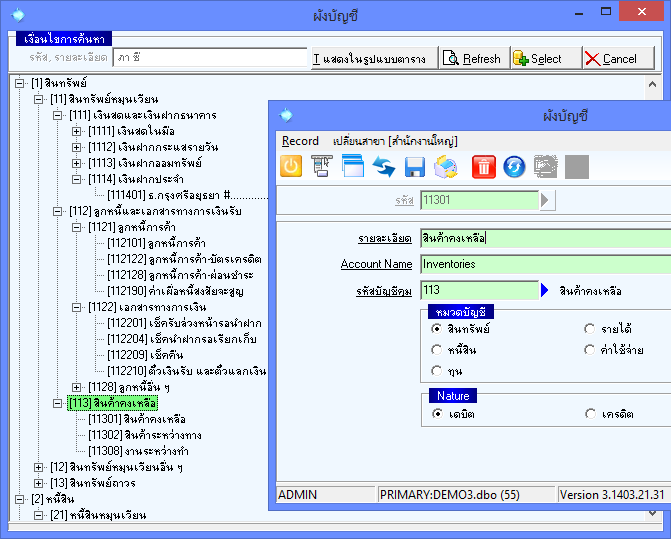This screenshot has height=539, width=671.
Task: Click the round blue refresh icon
Action: coord(514,167)
